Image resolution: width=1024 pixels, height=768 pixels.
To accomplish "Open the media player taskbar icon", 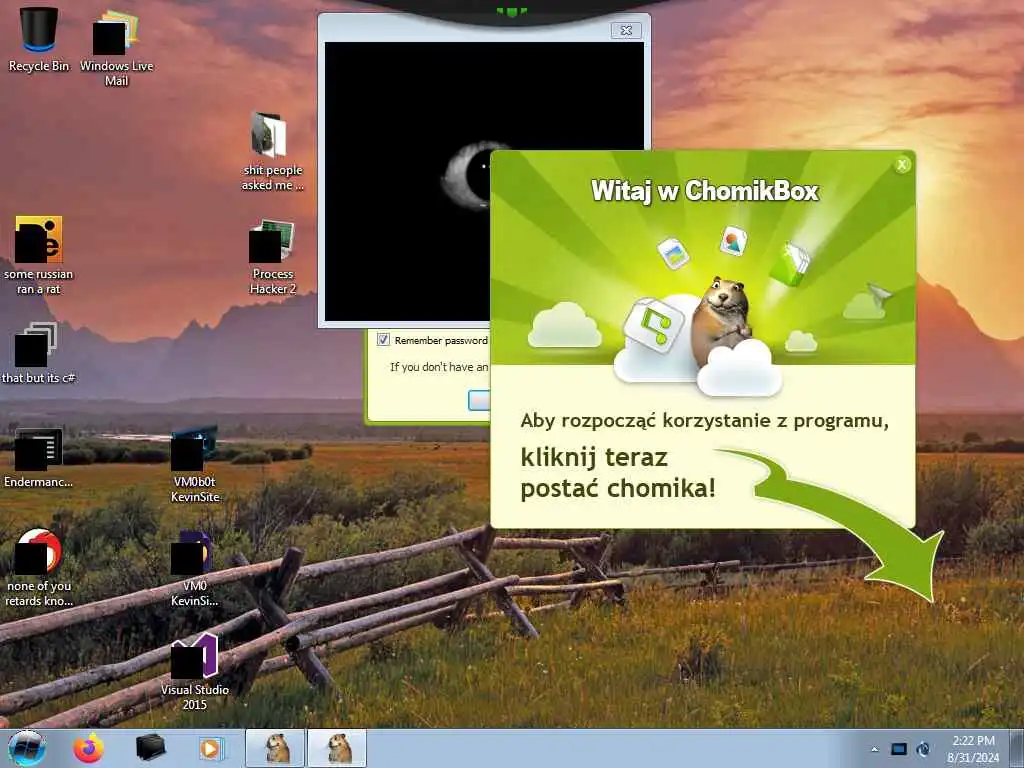I will [x=210, y=748].
